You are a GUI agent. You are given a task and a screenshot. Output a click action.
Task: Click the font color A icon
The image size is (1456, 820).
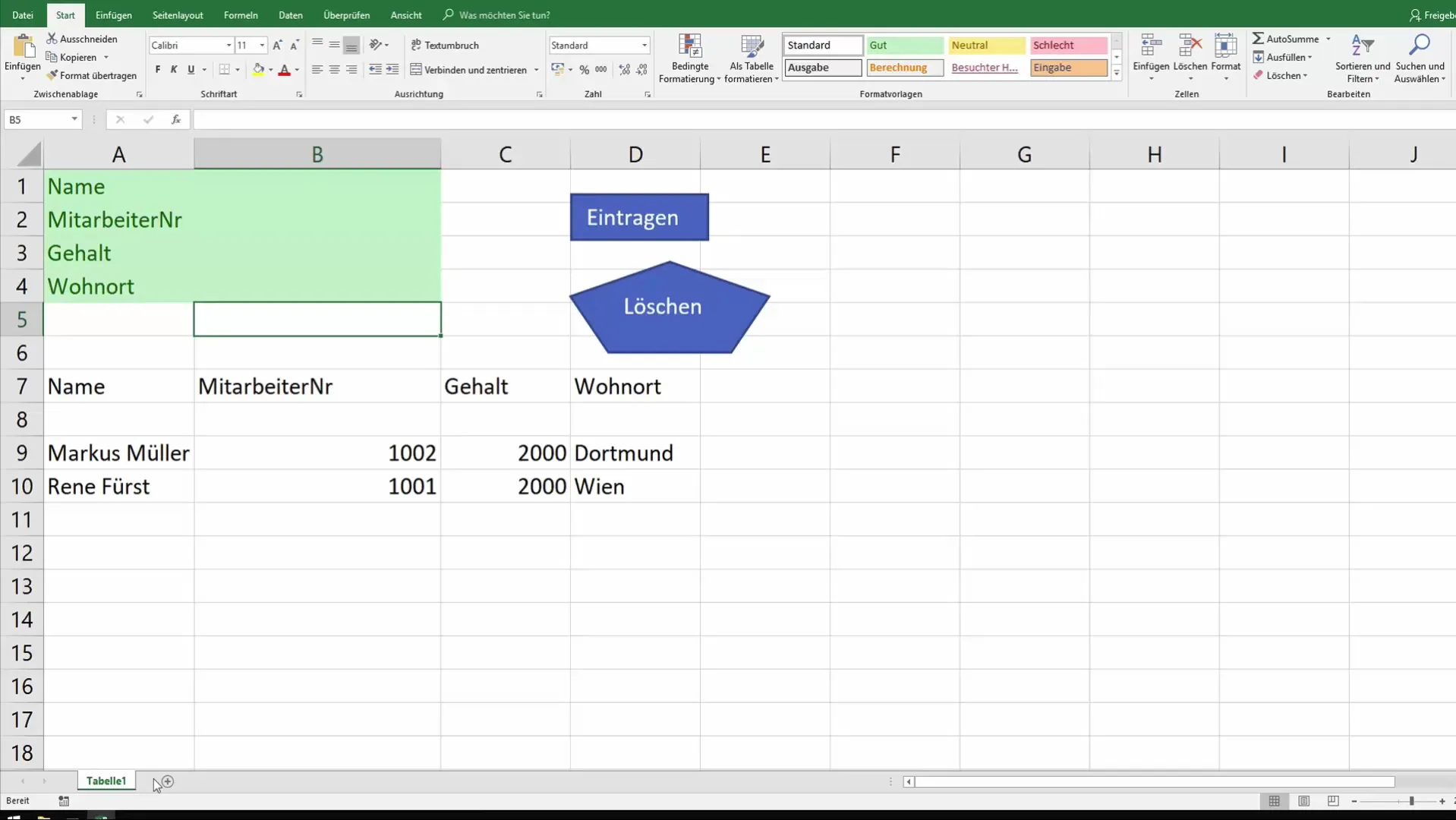click(x=285, y=70)
